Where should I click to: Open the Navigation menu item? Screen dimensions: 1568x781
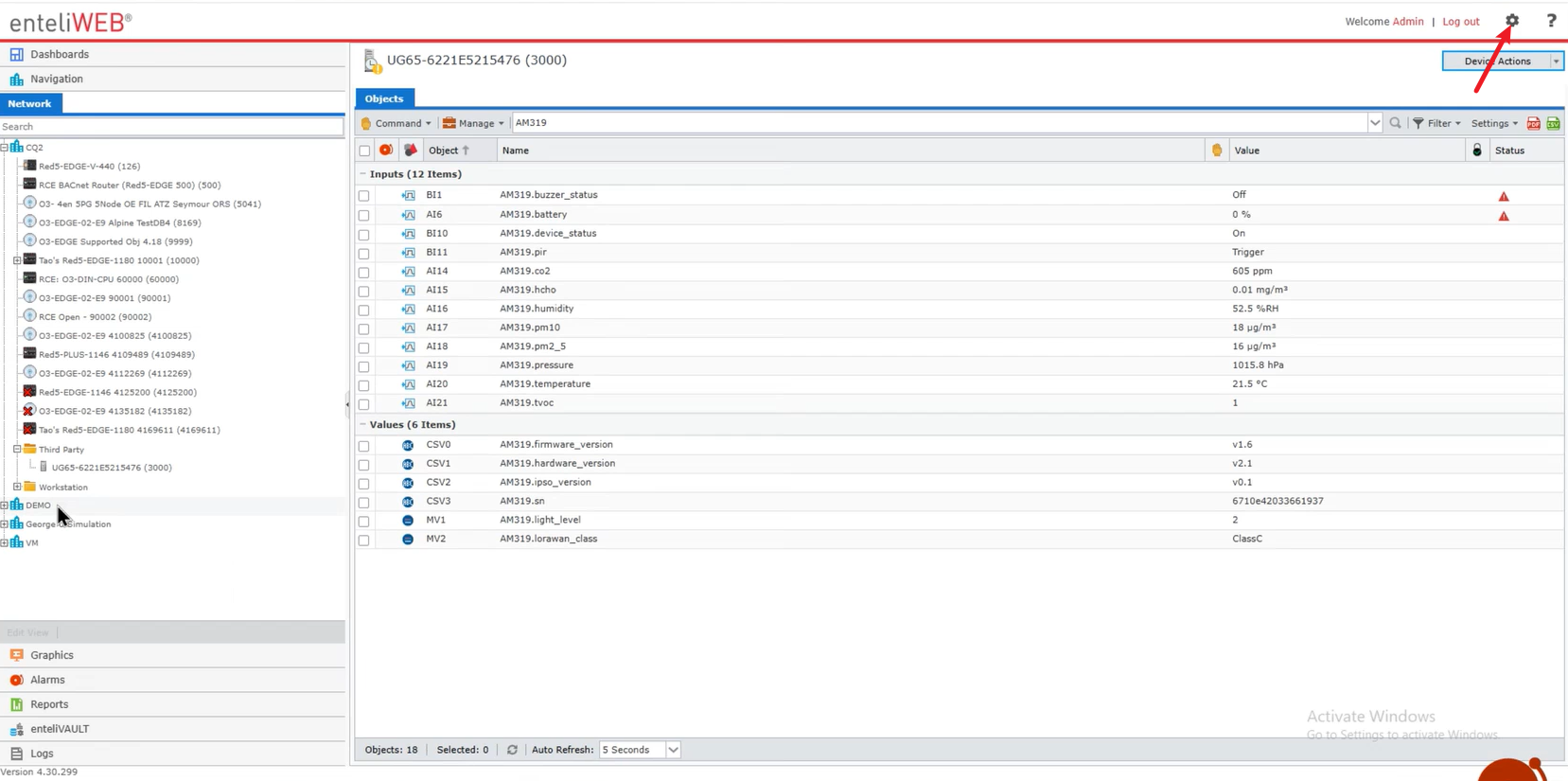pyautogui.click(x=57, y=80)
